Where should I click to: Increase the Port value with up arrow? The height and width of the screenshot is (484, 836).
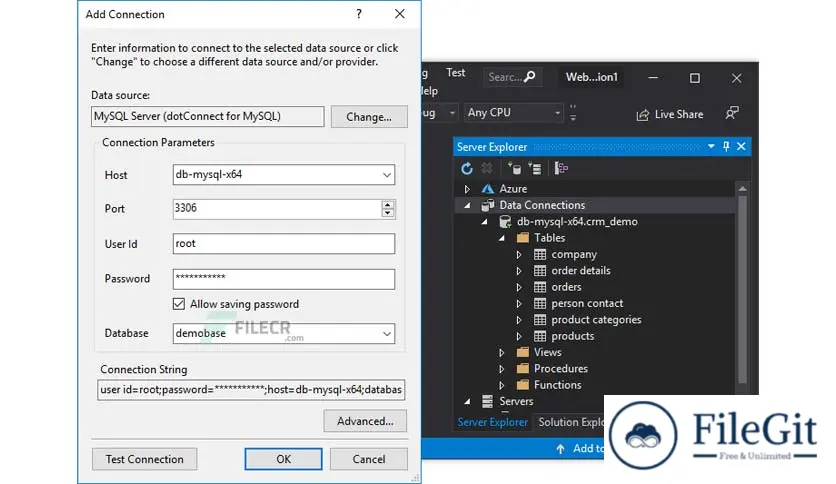pos(388,205)
